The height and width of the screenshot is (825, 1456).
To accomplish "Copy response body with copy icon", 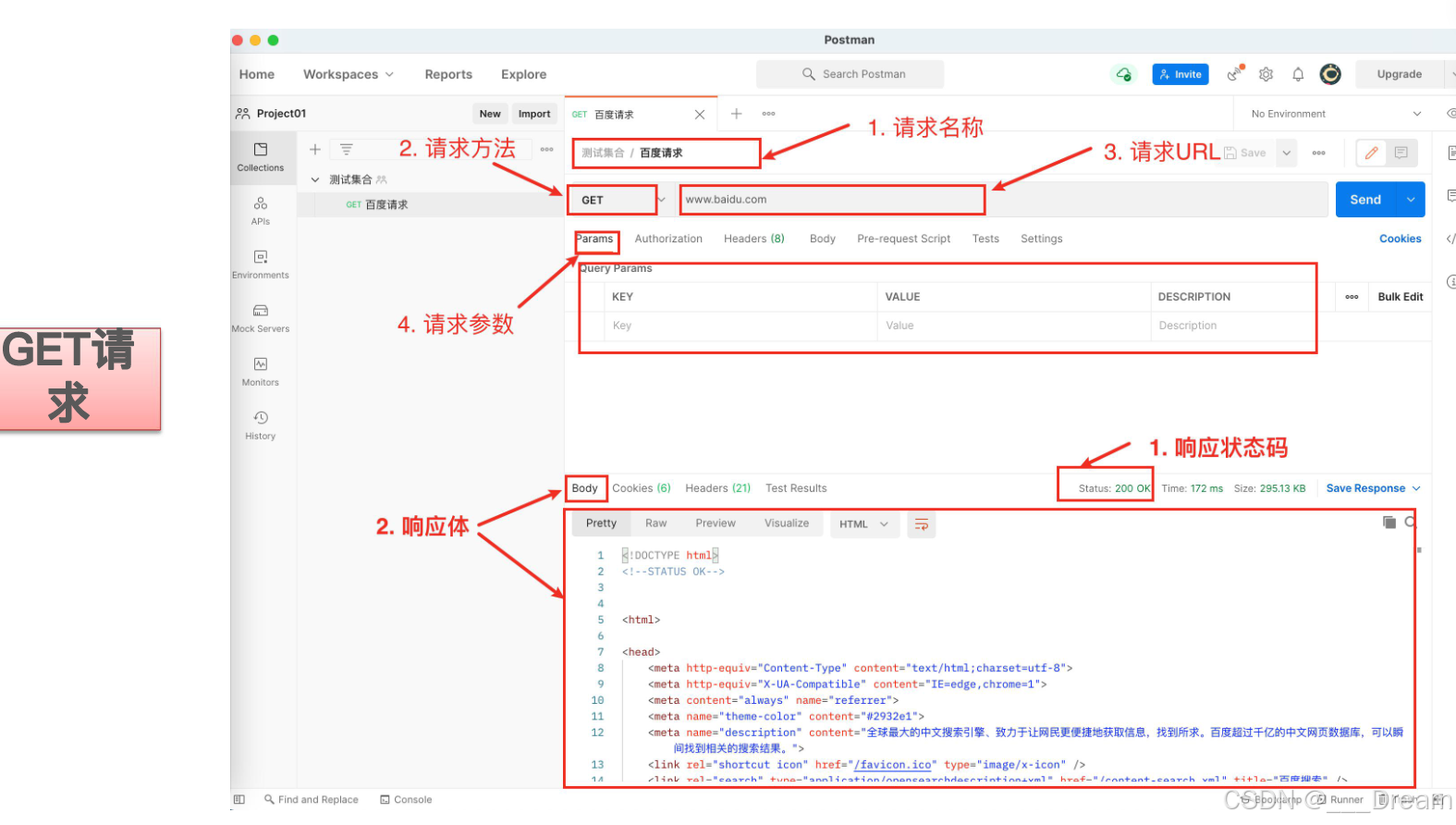I will click(x=1389, y=523).
